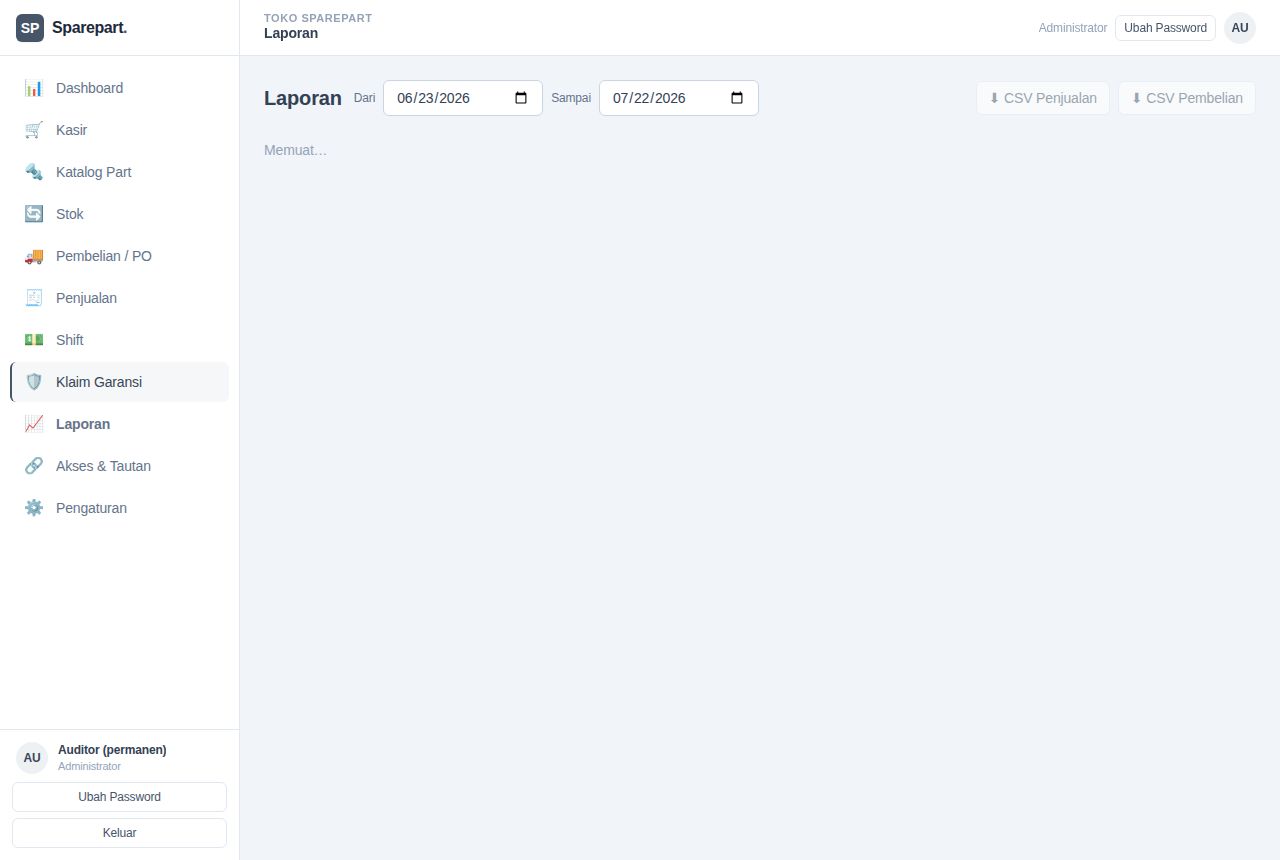Open calendar picker for Sampai date
1280x860 pixels.
click(x=737, y=98)
